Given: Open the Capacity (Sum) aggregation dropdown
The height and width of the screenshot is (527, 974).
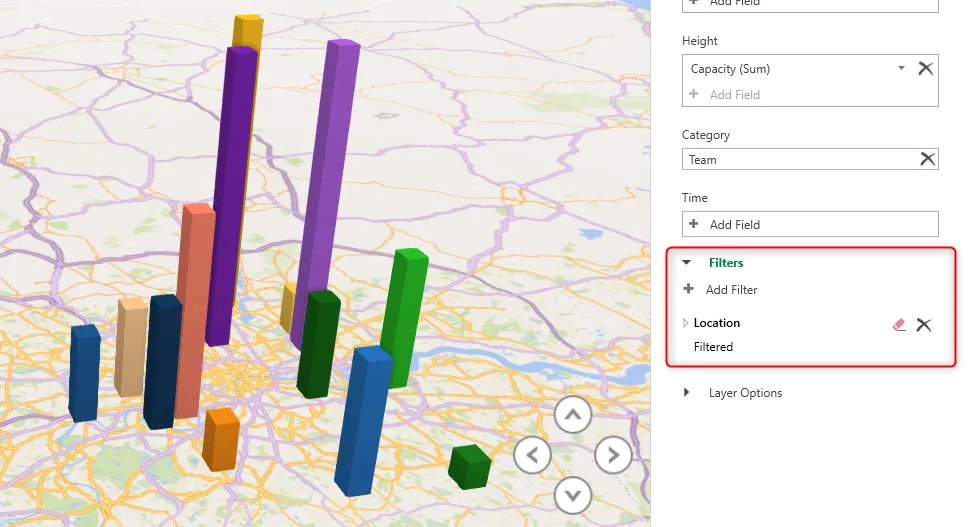Looking at the screenshot, I should [901, 68].
